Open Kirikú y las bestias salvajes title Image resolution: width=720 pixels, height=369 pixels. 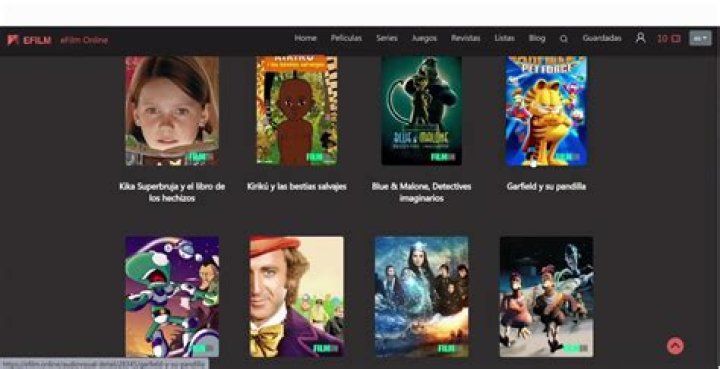(297, 186)
